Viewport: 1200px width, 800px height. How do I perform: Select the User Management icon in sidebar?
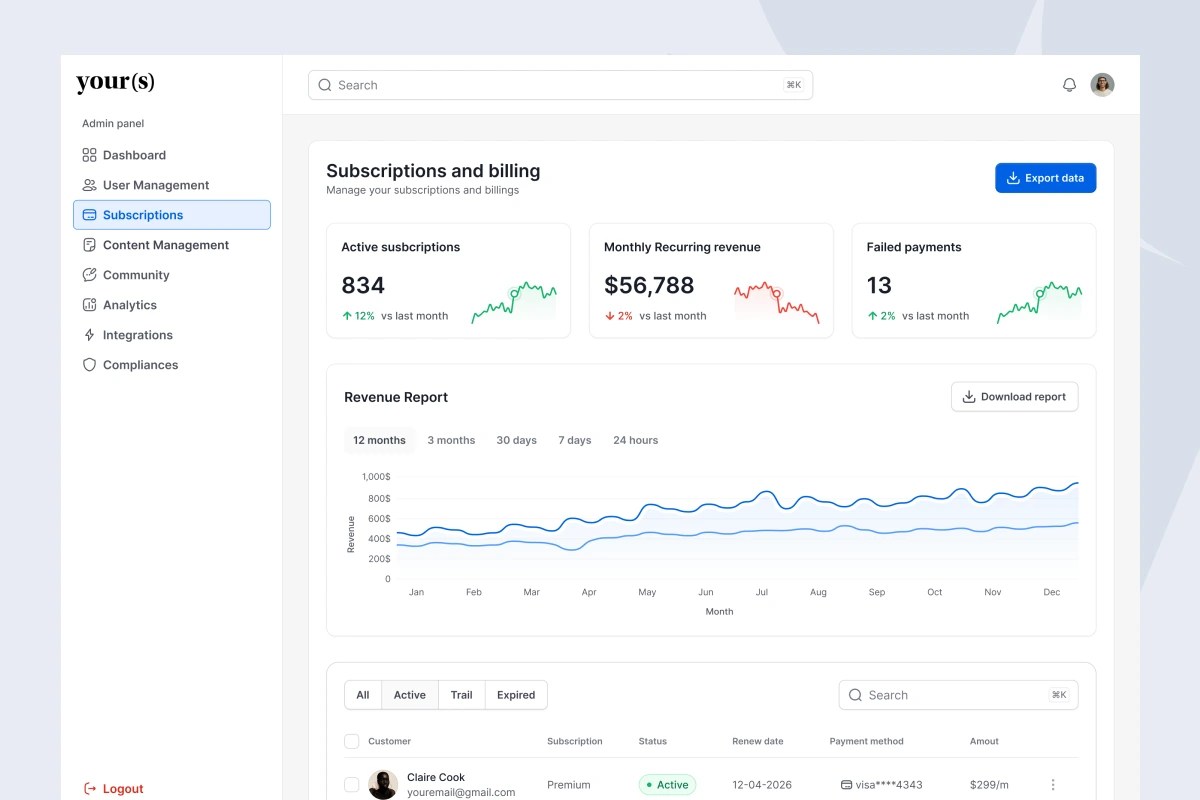[x=88, y=185]
